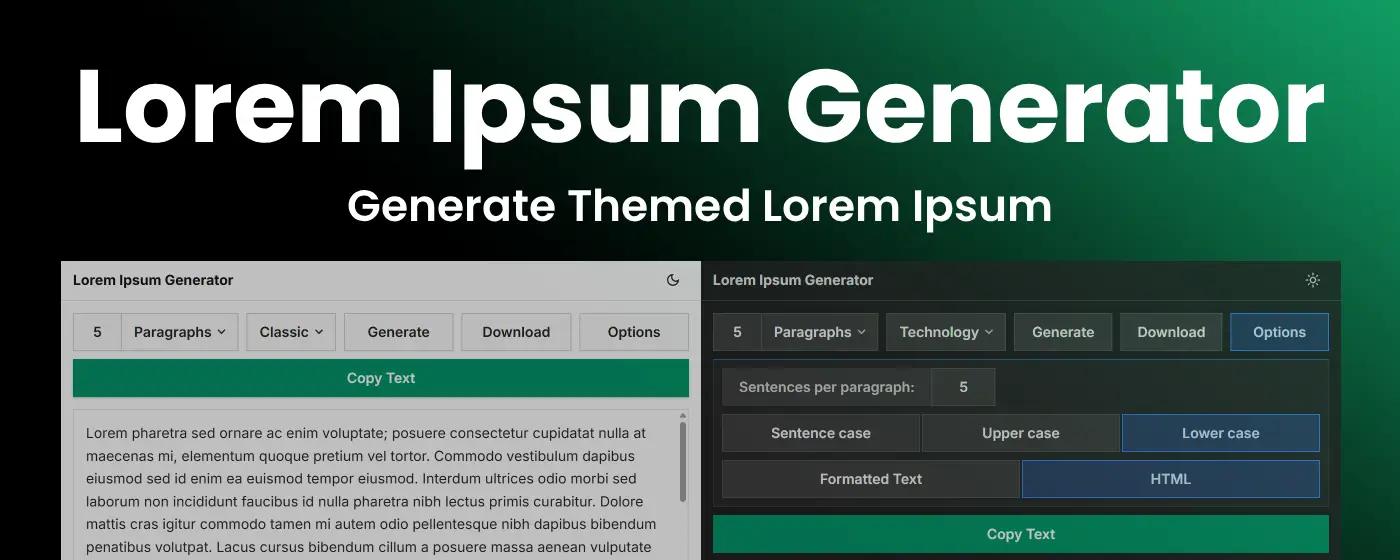The image size is (1400, 560).
Task: Click Download in light panel
Action: coord(516,332)
